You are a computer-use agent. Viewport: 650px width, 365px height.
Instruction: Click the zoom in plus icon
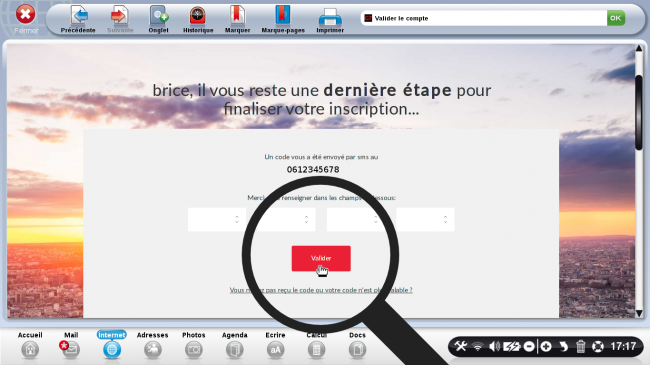[x=546, y=346]
